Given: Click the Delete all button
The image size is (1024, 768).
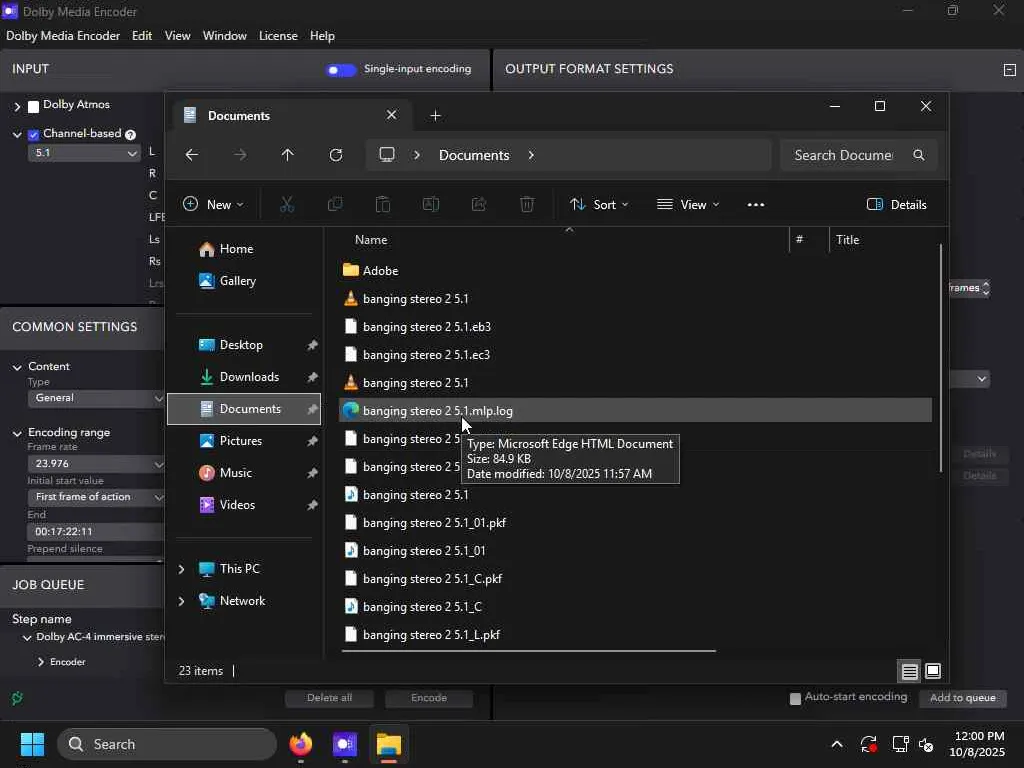Looking at the screenshot, I should (329, 698).
